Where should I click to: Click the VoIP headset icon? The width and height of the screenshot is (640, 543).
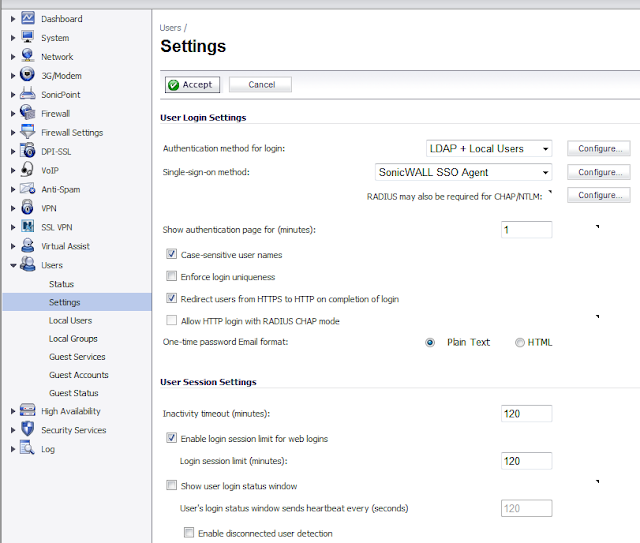click(28, 170)
